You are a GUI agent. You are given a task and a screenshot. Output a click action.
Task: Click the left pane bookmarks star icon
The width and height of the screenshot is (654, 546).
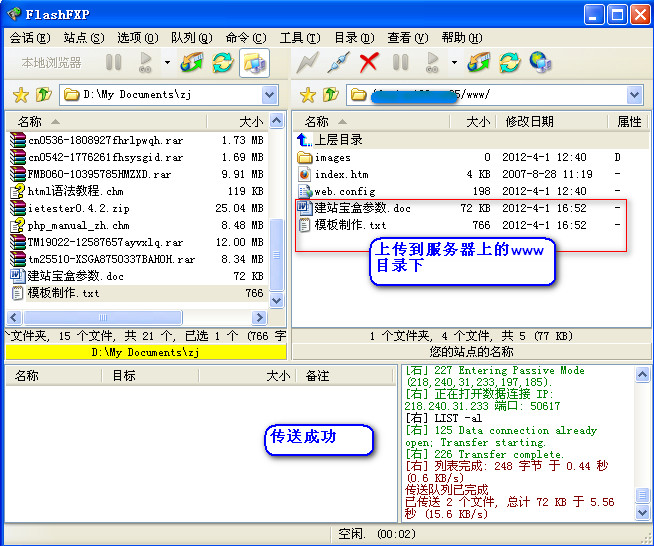[20, 95]
